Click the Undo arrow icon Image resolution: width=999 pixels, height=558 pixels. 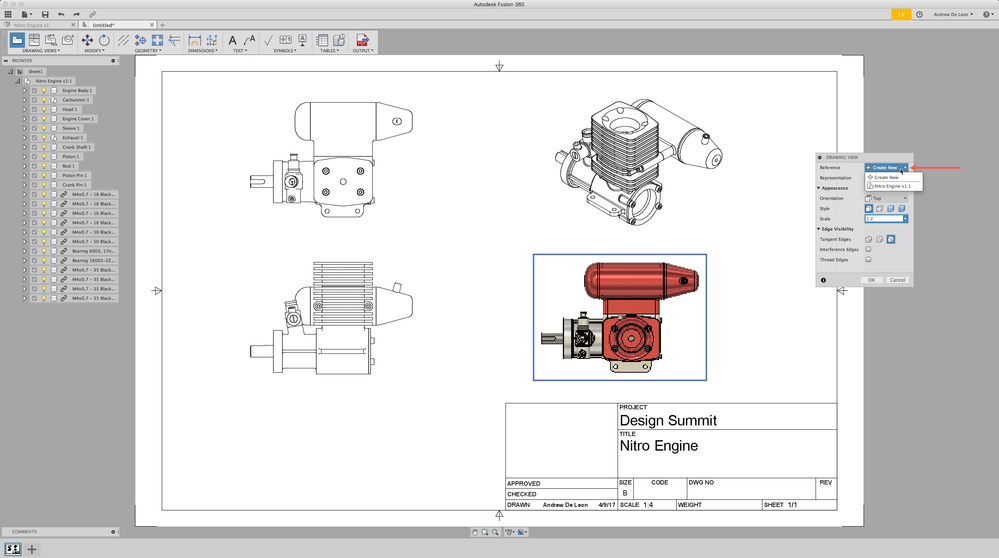[x=62, y=14]
